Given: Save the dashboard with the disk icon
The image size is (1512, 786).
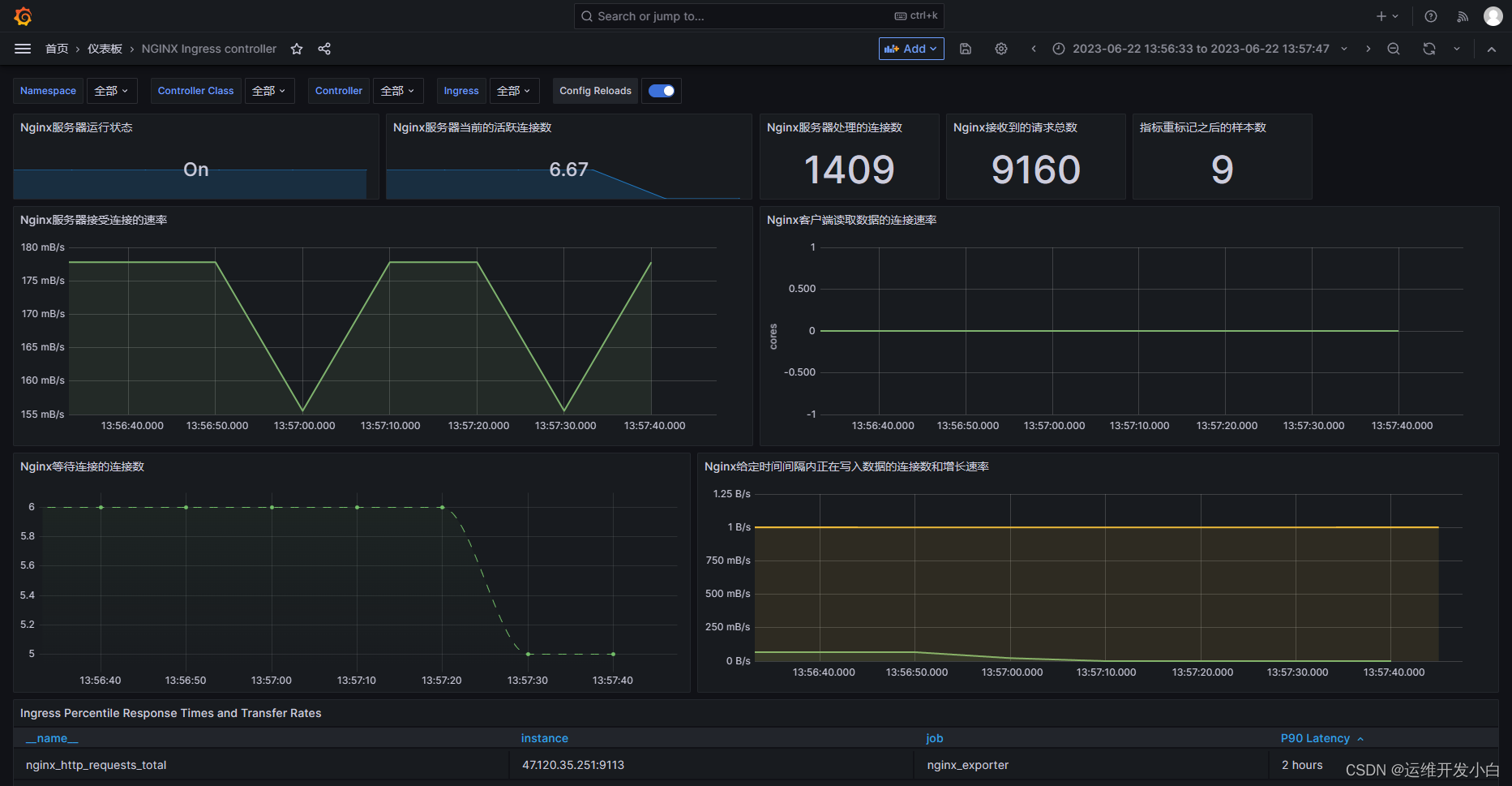Looking at the screenshot, I should (966, 49).
